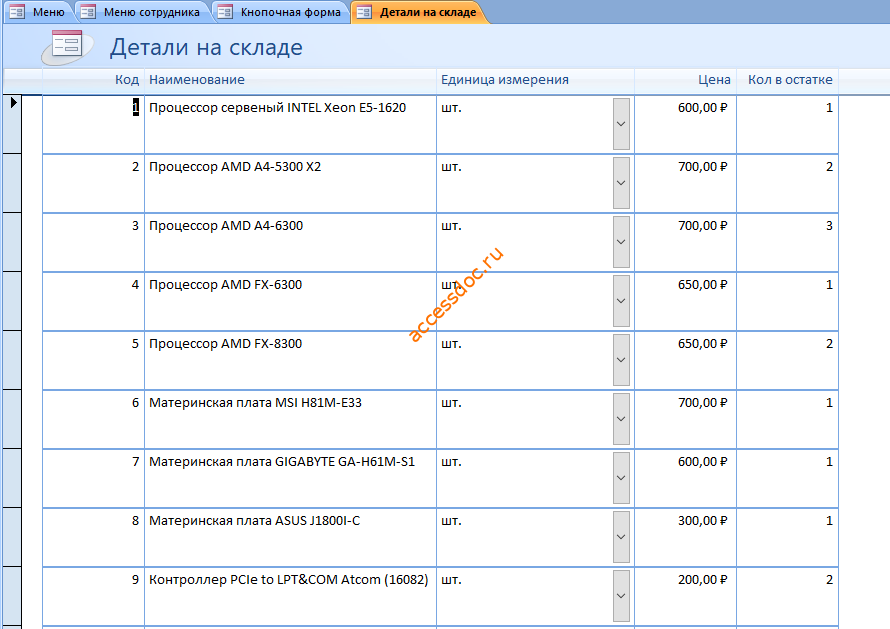Click price 700,00 ₽ of AMD A4-5300 X2

pyautogui.click(x=685, y=183)
